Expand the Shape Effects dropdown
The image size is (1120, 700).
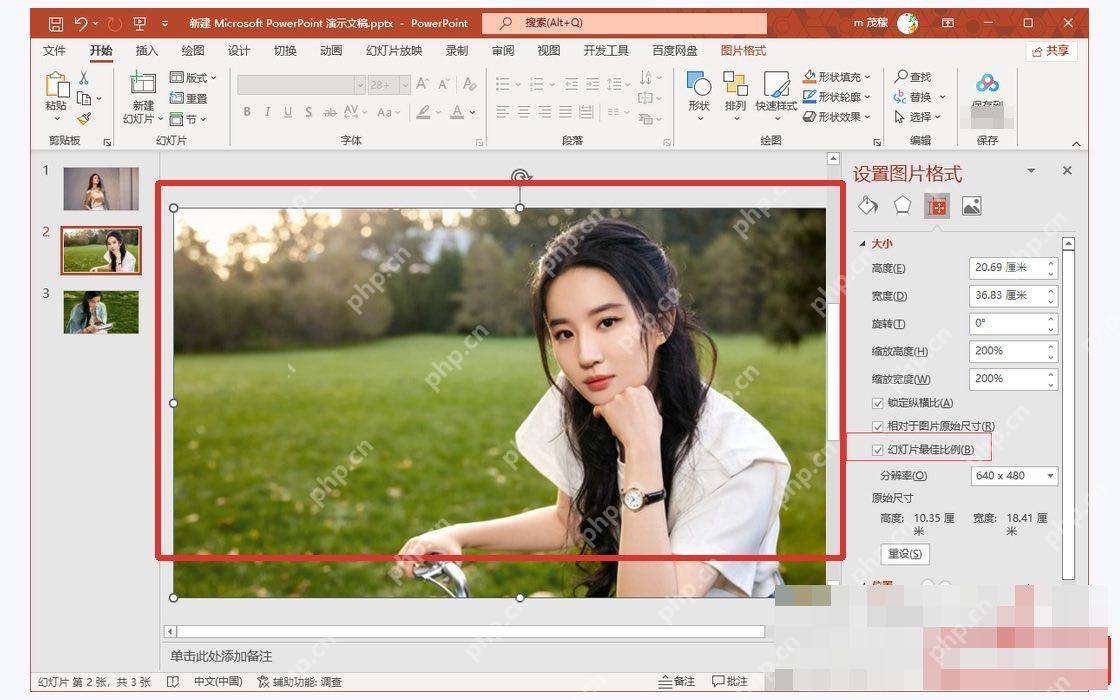(x=868, y=116)
